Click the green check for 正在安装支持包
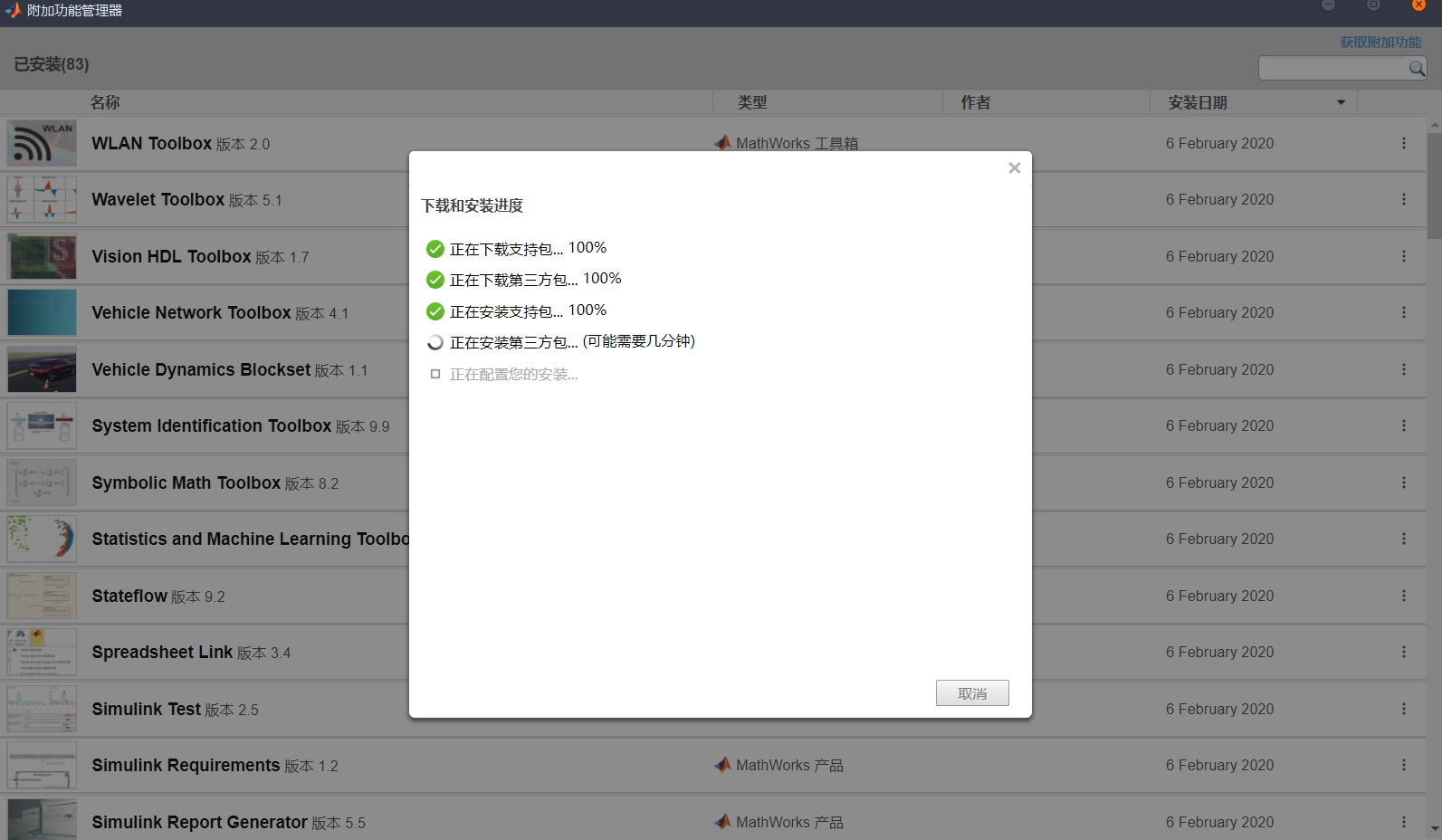 (435, 311)
